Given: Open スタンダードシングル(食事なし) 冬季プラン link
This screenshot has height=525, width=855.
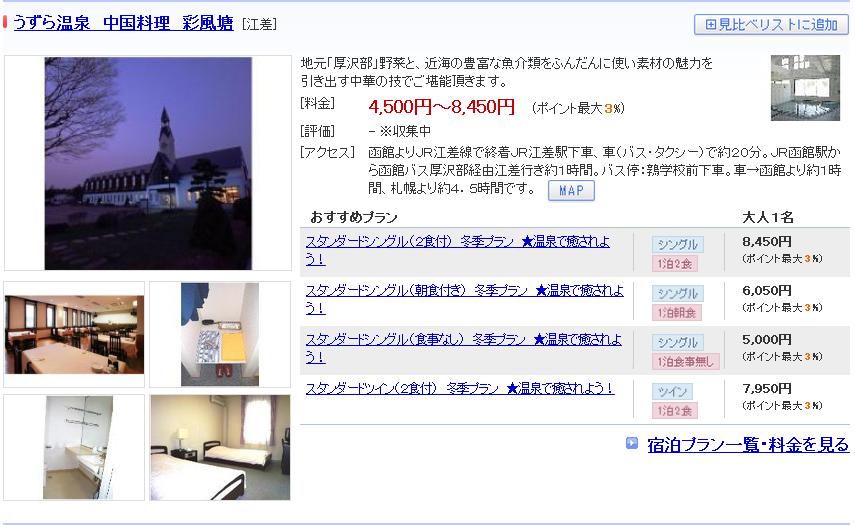Looking at the screenshot, I should pos(463,348).
